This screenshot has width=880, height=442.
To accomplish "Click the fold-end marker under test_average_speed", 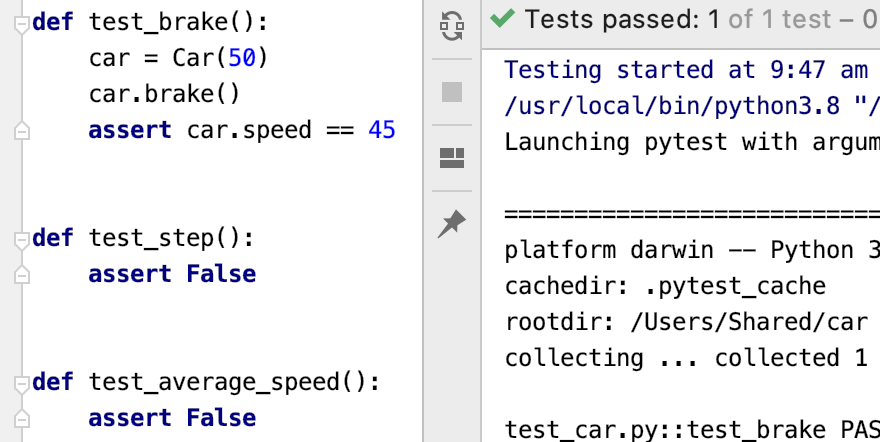I will pyautogui.click(x=21, y=418).
